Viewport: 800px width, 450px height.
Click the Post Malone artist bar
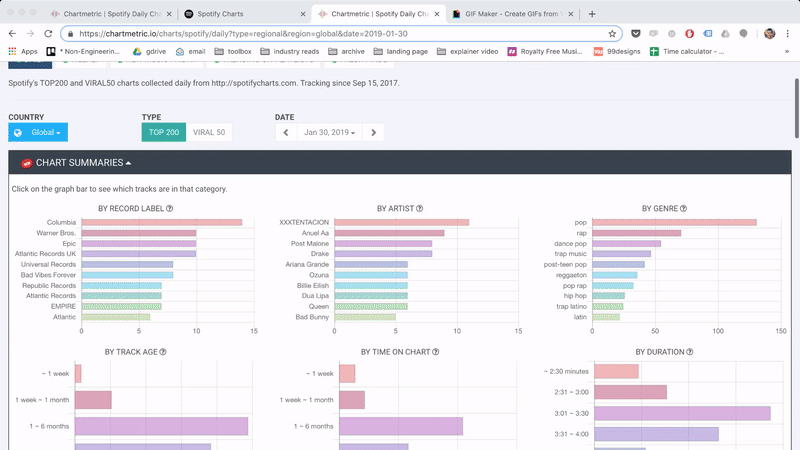click(x=383, y=244)
